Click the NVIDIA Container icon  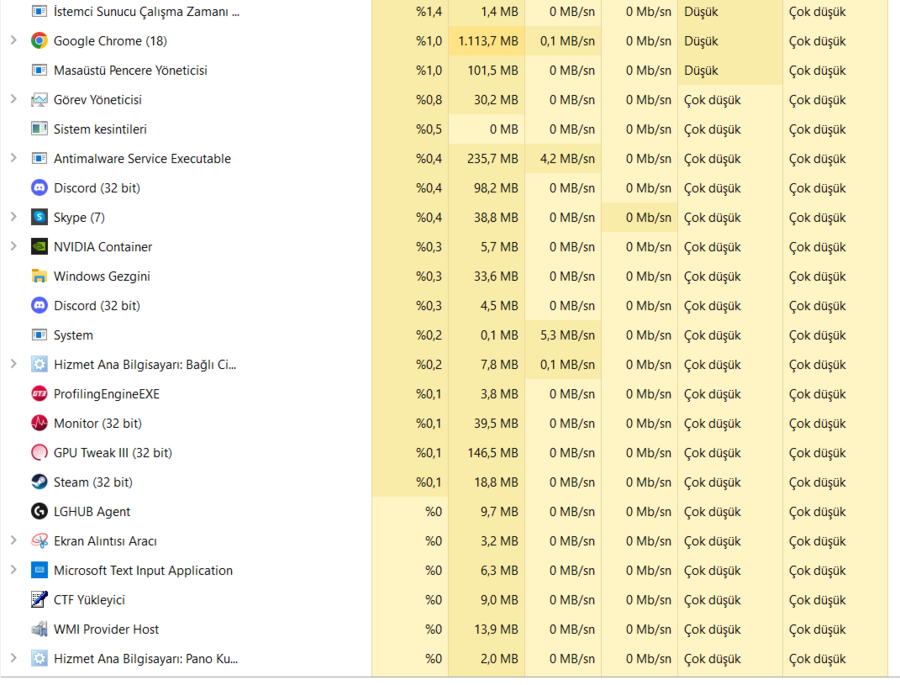click(x=39, y=246)
